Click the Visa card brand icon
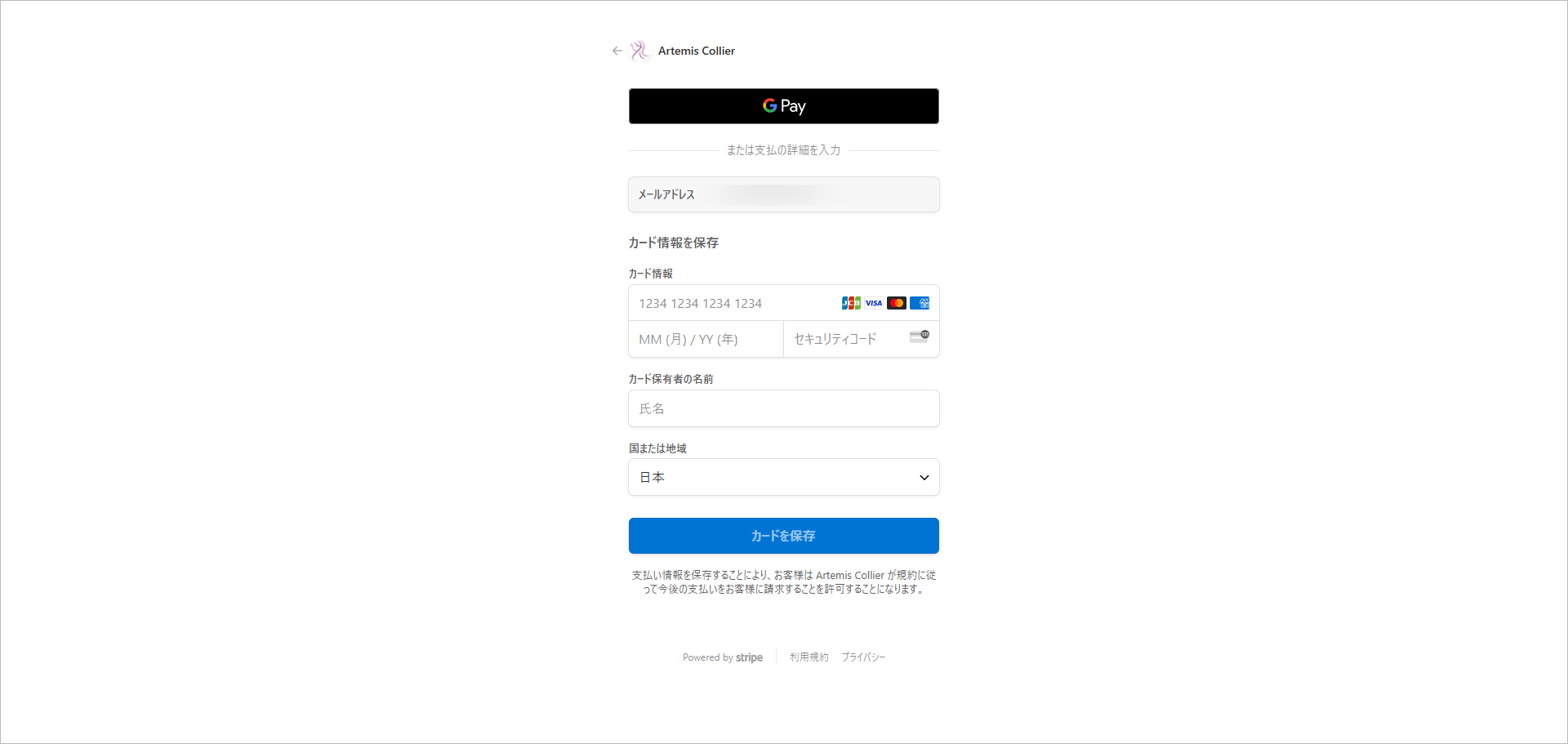1568x744 pixels. click(874, 303)
